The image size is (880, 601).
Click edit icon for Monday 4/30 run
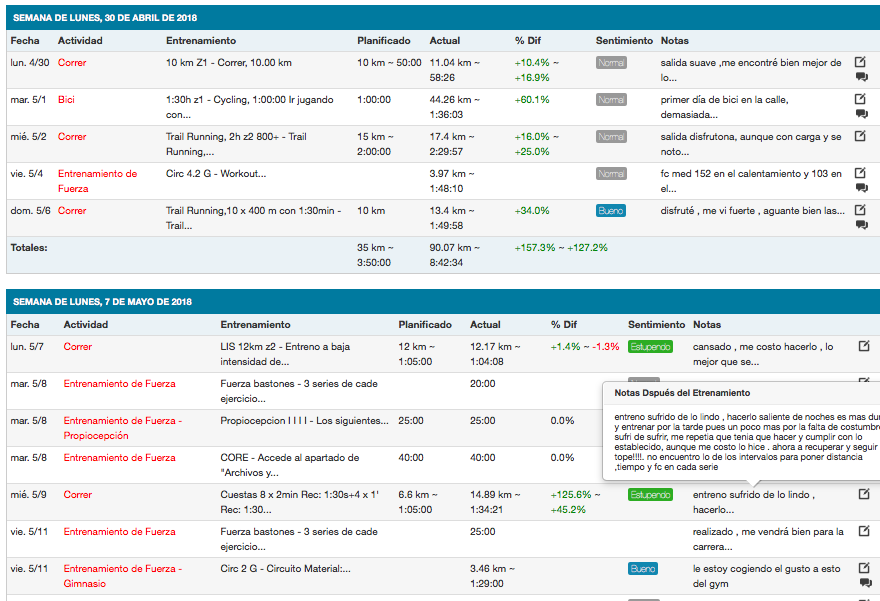tap(861, 62)
